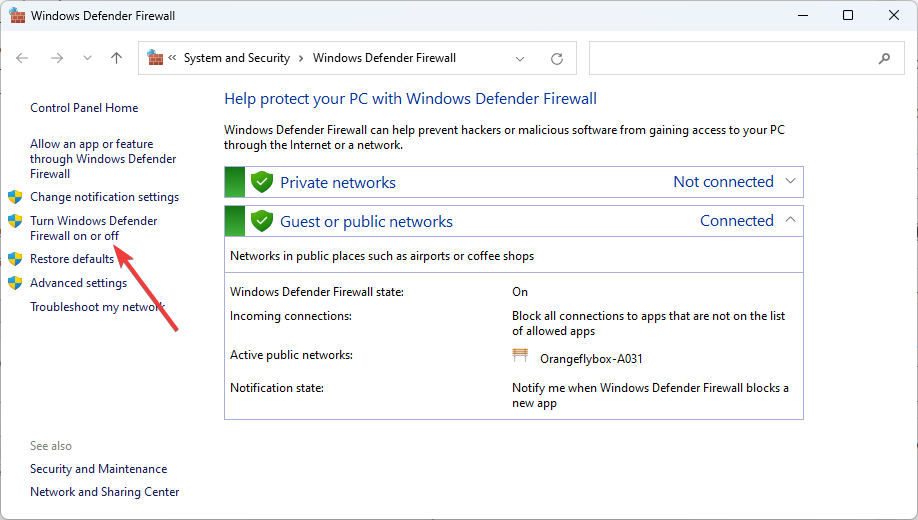The height and width of the screenshot is (520, 918).
Task: Select Orangeflybox-A031 network name
Action: pyautogui.click(x=591, y=359)
